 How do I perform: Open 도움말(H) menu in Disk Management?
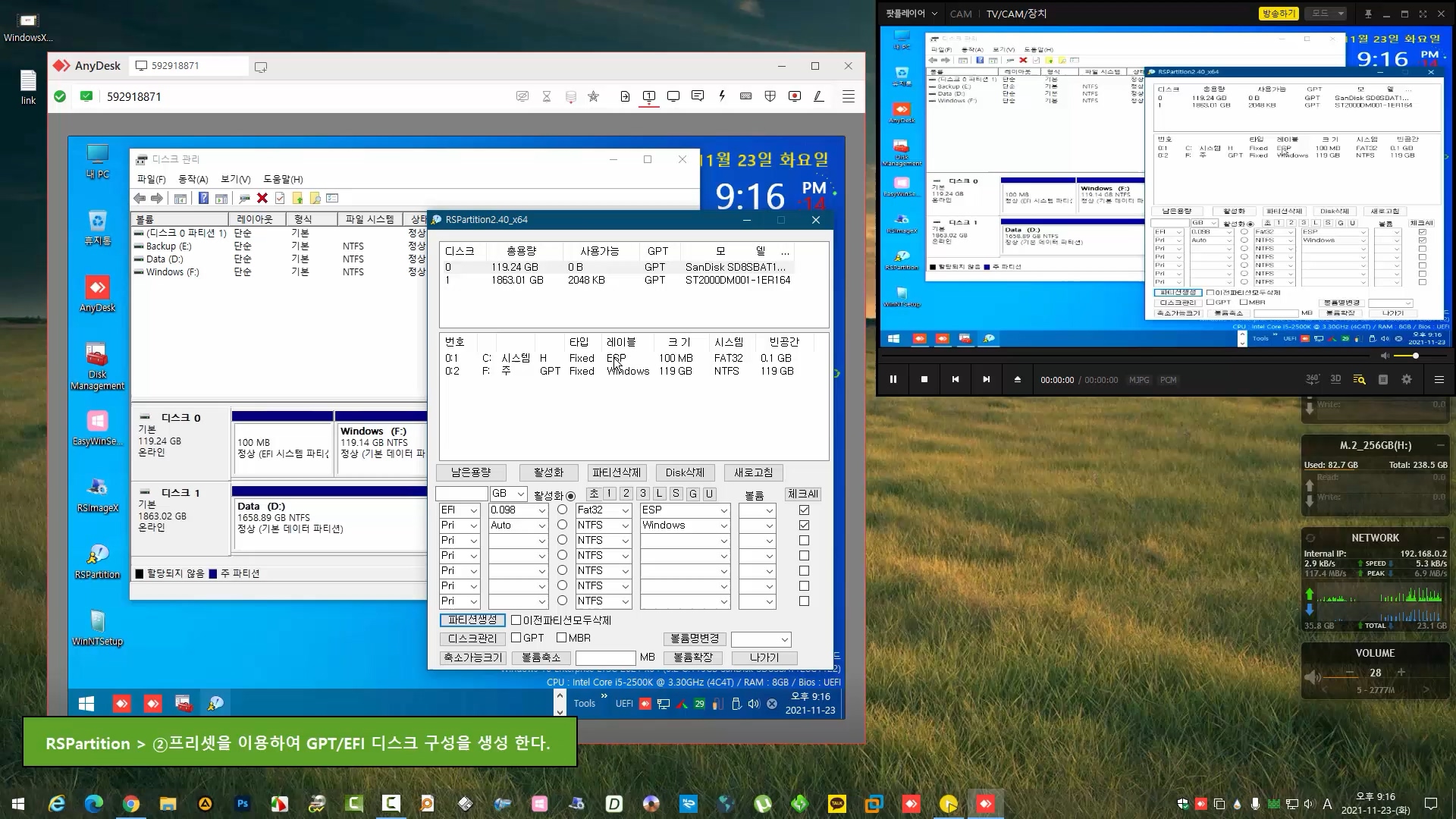[x=283, y=179]
